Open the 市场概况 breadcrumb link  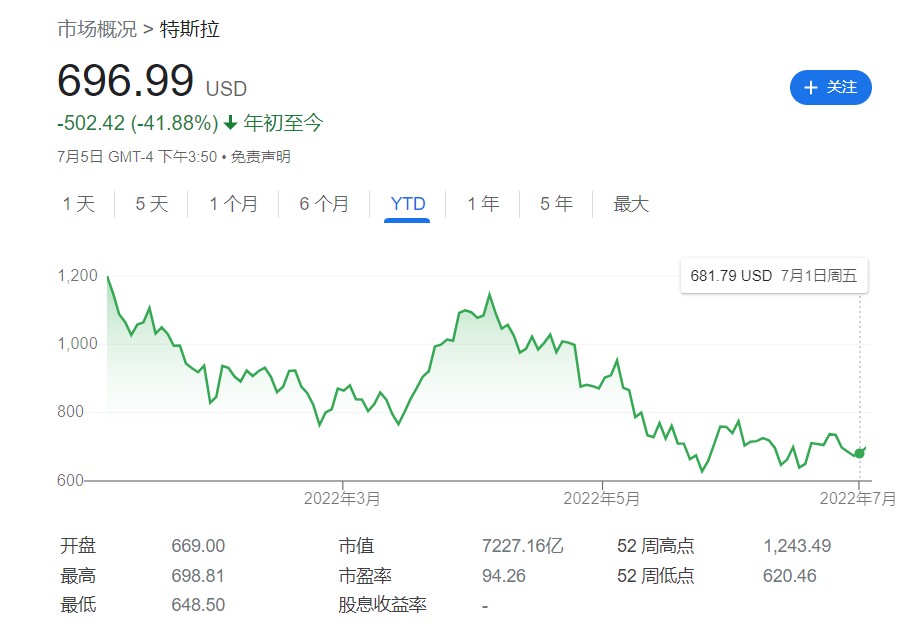click(97, 29)
